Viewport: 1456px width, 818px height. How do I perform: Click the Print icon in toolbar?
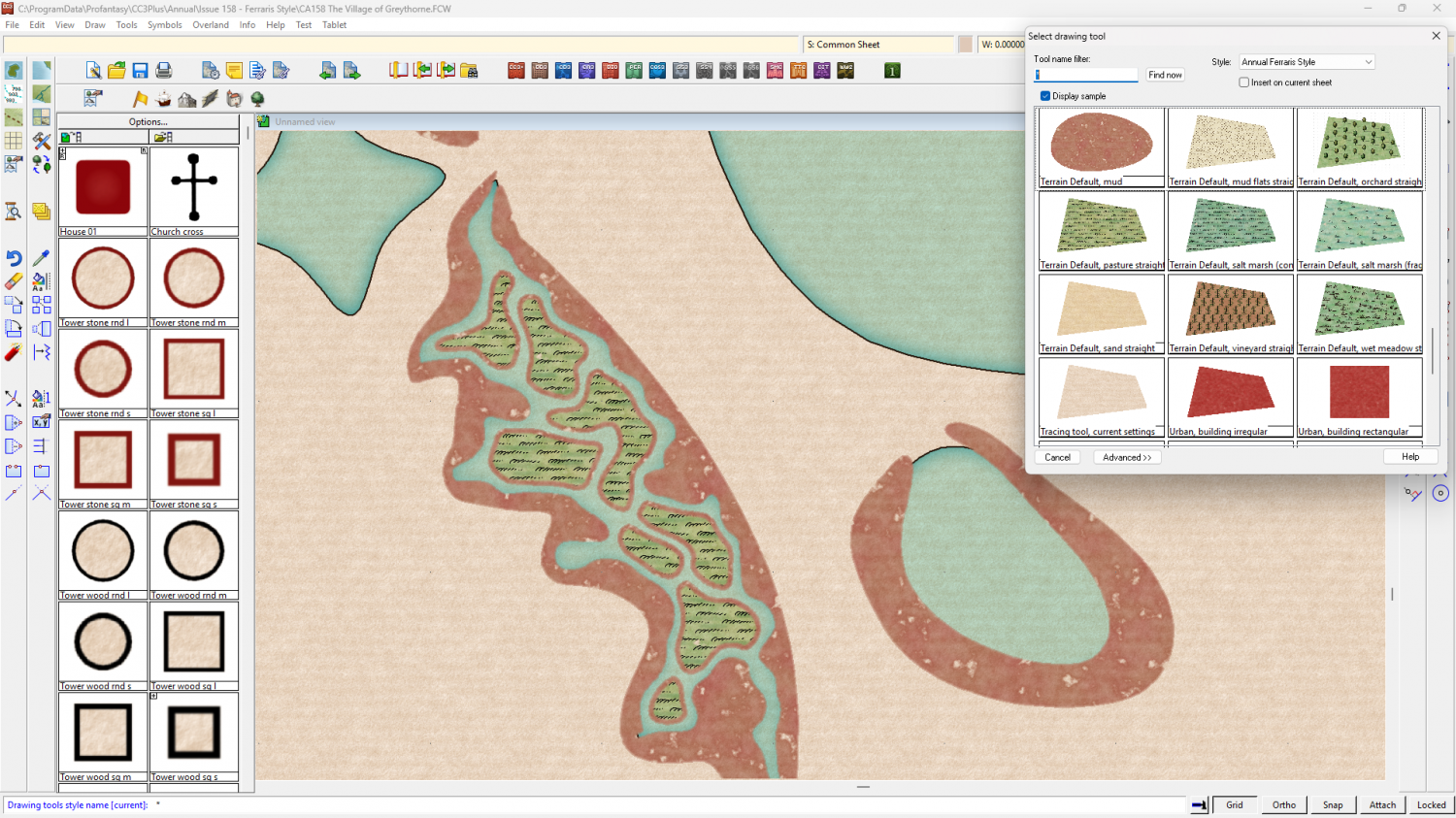(164, 71)
